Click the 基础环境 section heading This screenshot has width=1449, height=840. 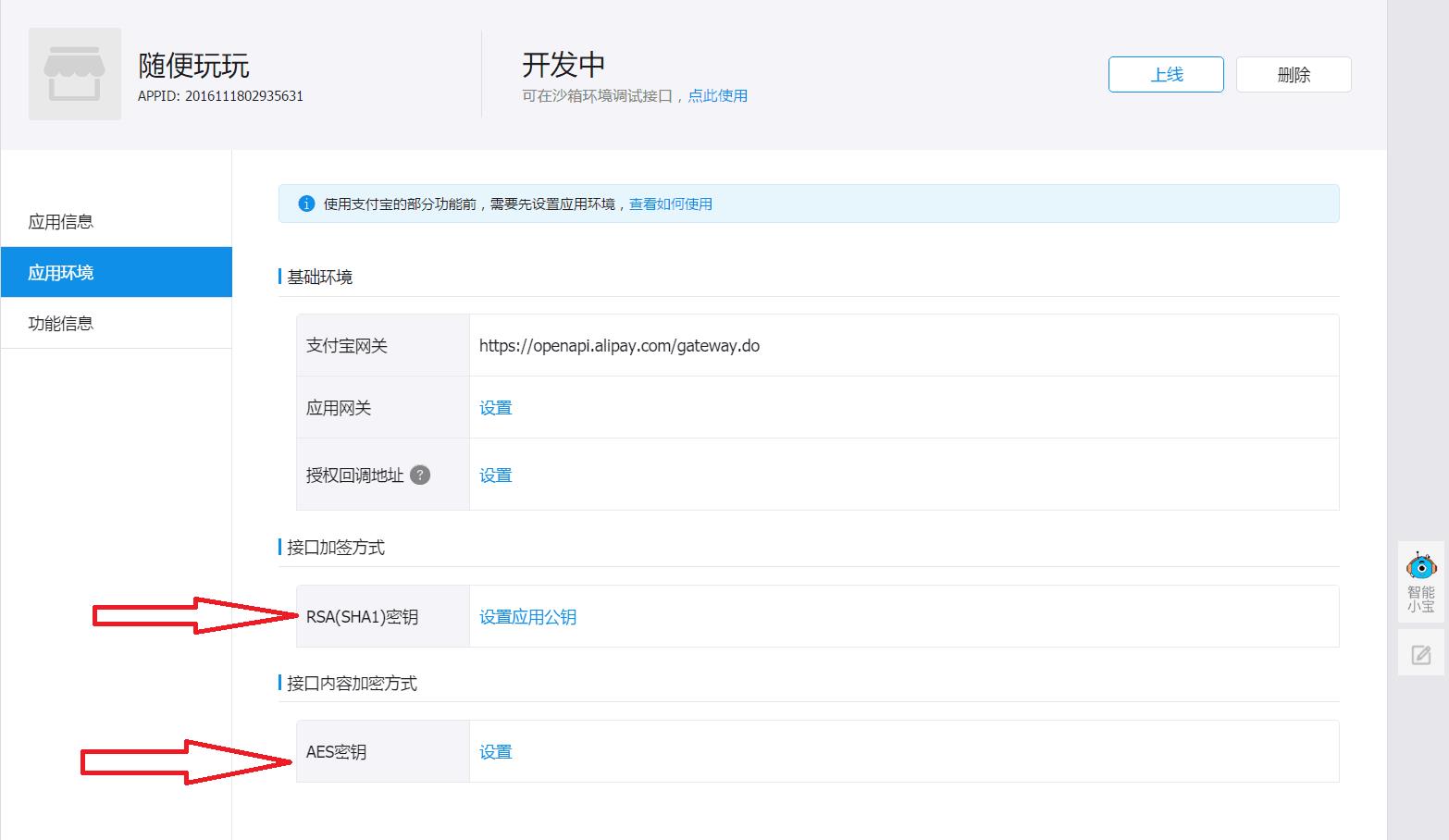coord(319,277)
